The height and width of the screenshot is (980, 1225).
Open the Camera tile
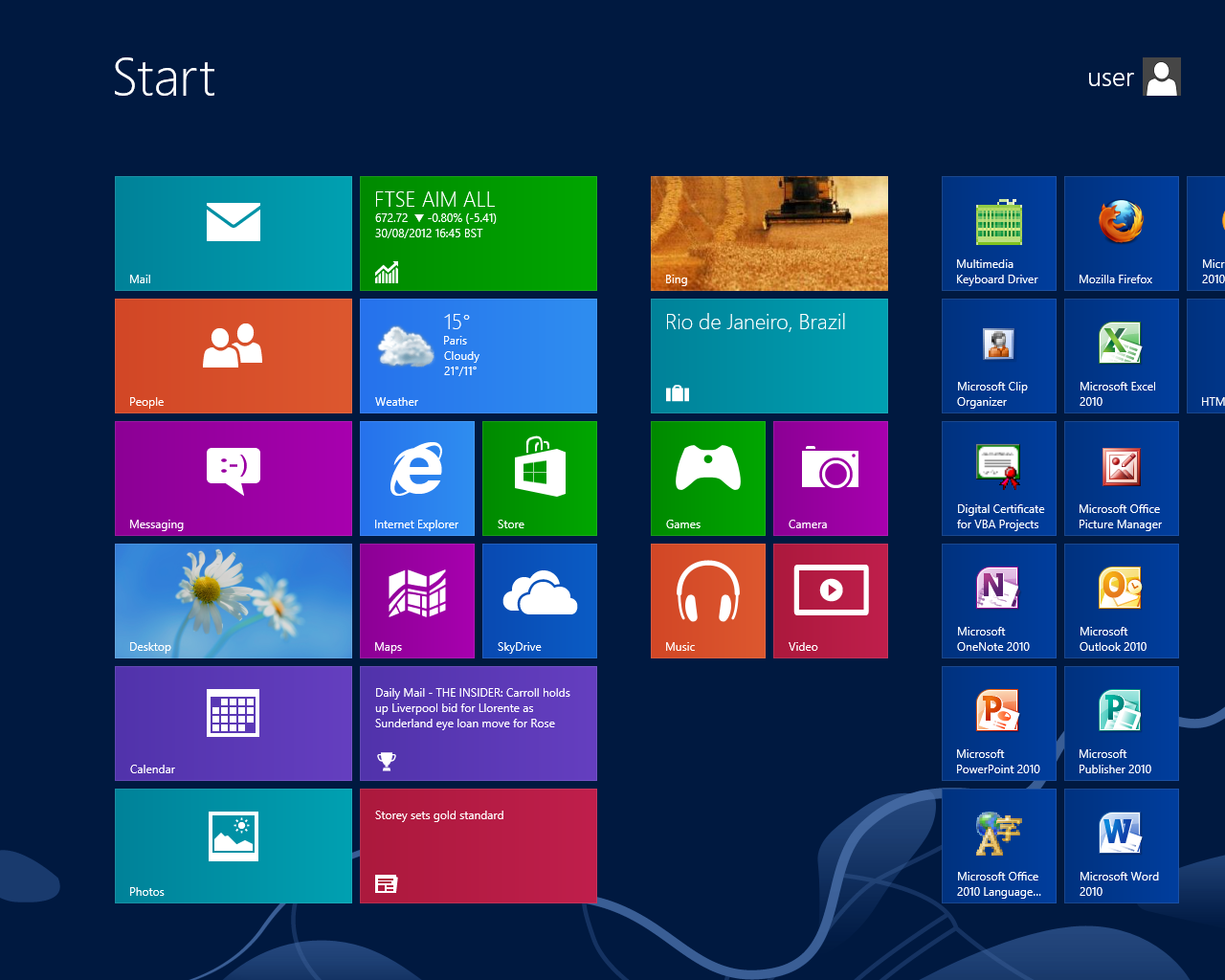[831, 479]
